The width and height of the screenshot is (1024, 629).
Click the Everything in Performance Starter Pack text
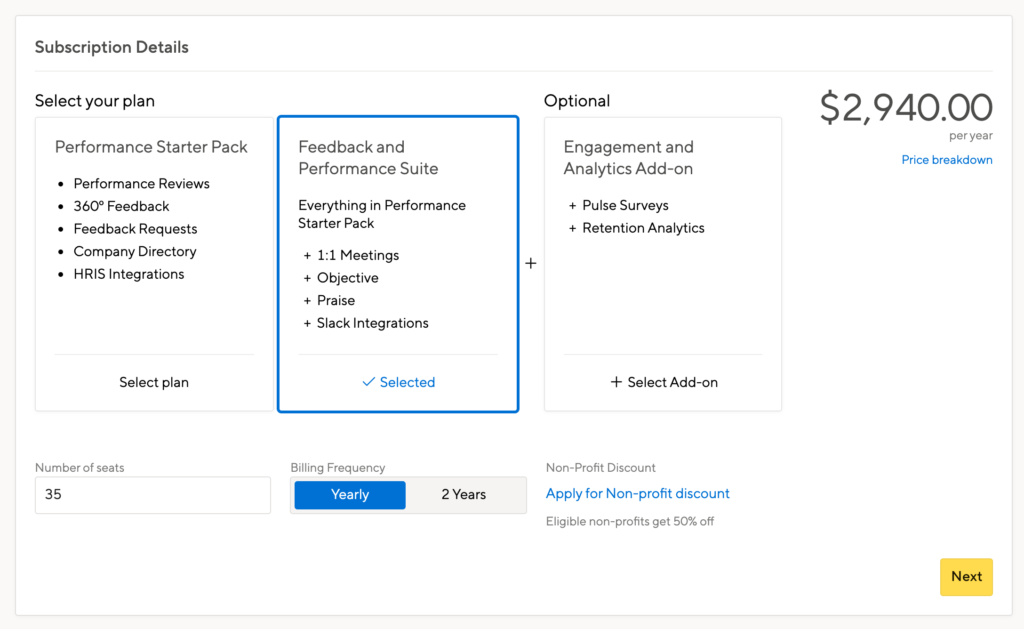coord(382,214)
